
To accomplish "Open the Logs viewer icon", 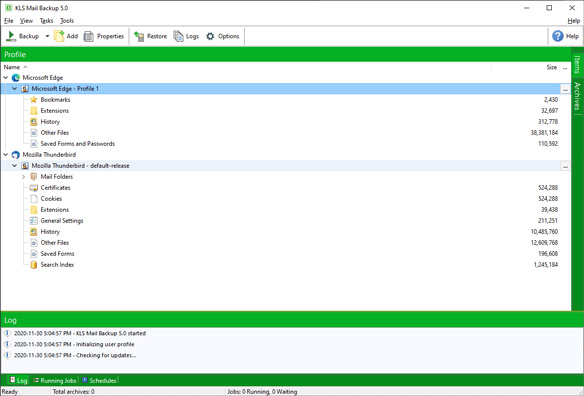I will [178, 36].
